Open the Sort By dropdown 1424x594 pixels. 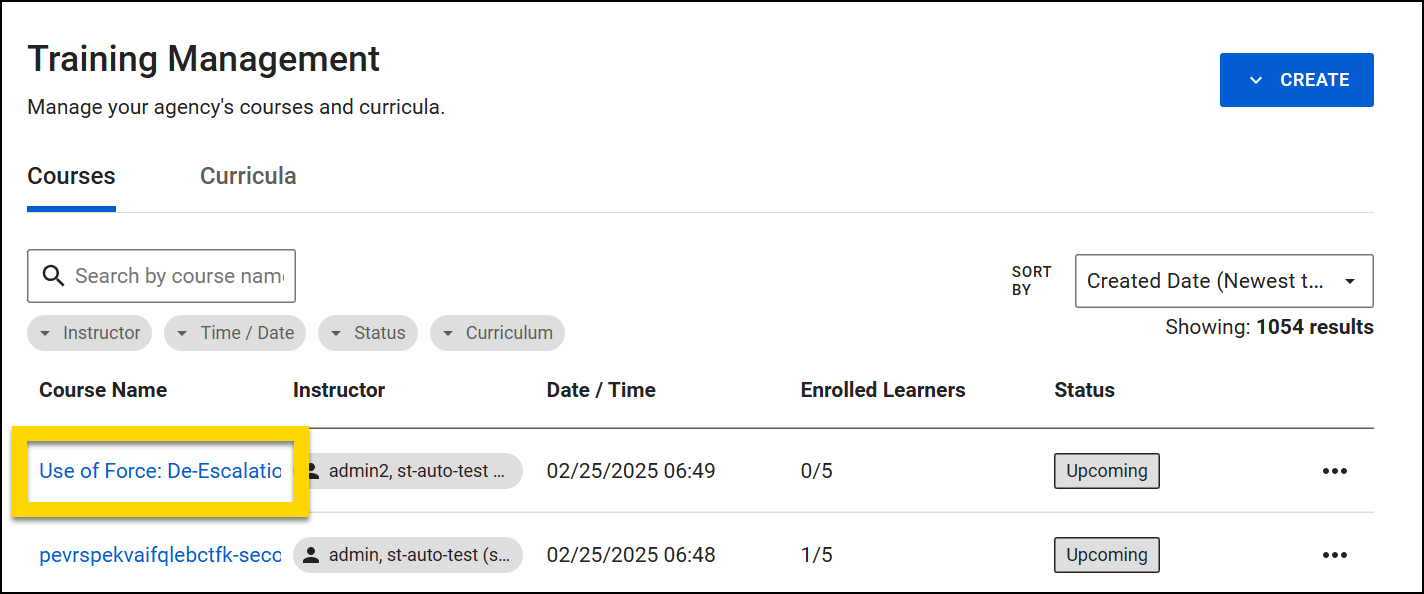1223,281
